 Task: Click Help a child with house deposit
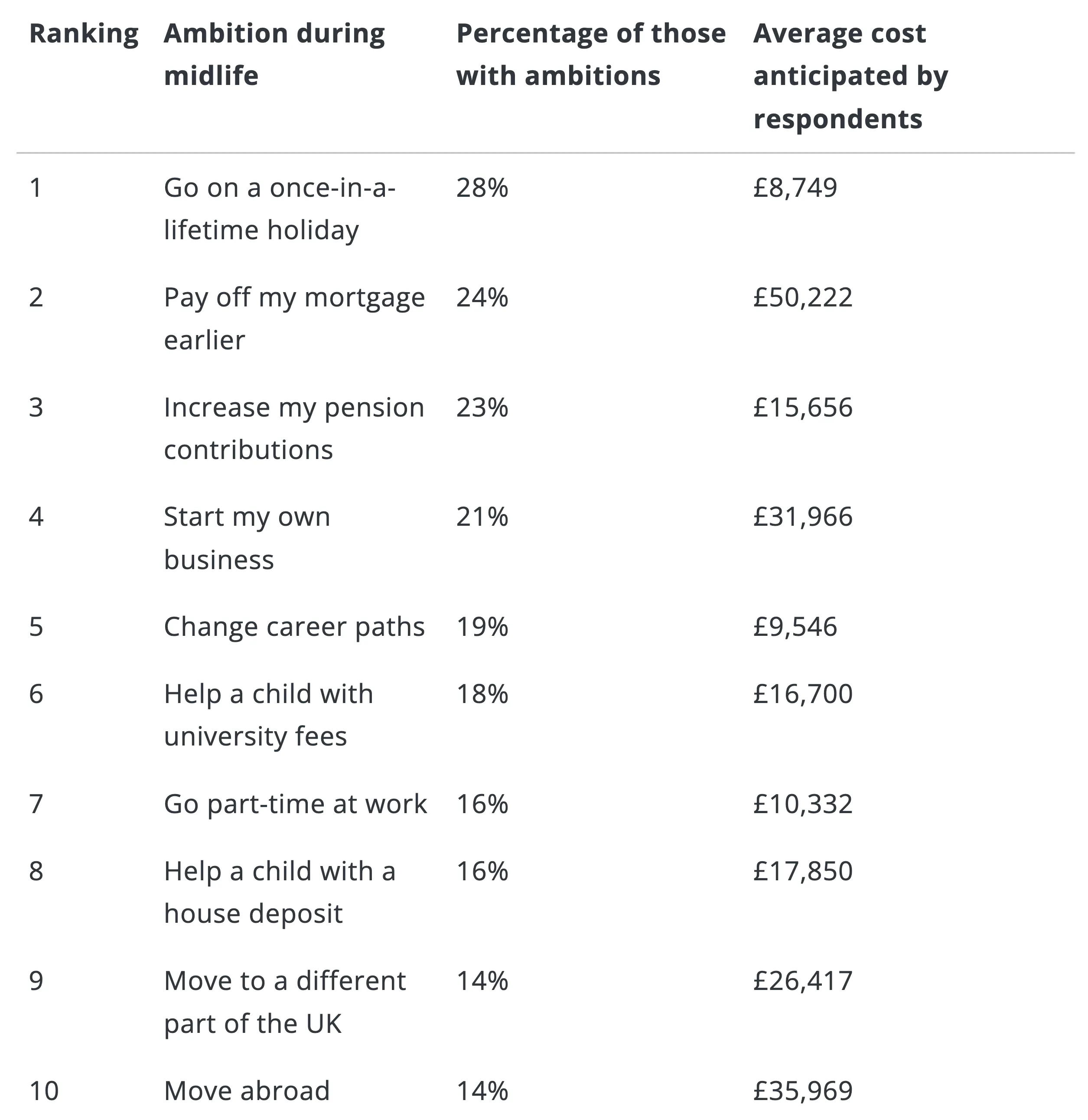[280, 892]
